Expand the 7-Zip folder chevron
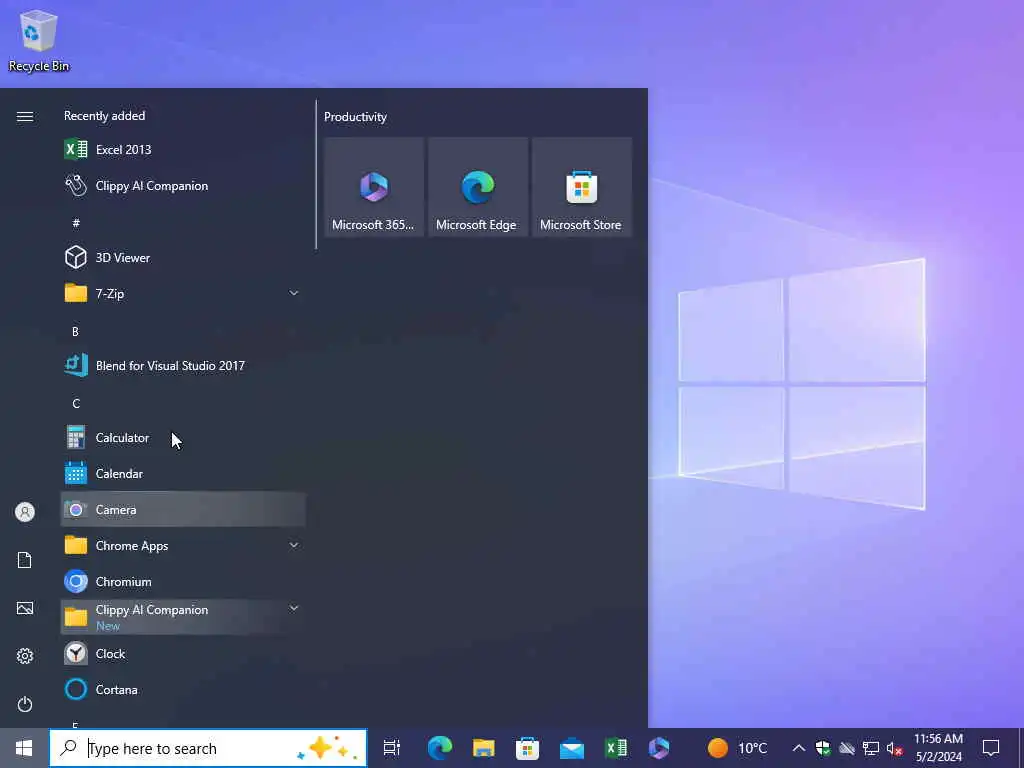Image resolution: width=1024 pixels, height=768 pixels. click(294, 293)
